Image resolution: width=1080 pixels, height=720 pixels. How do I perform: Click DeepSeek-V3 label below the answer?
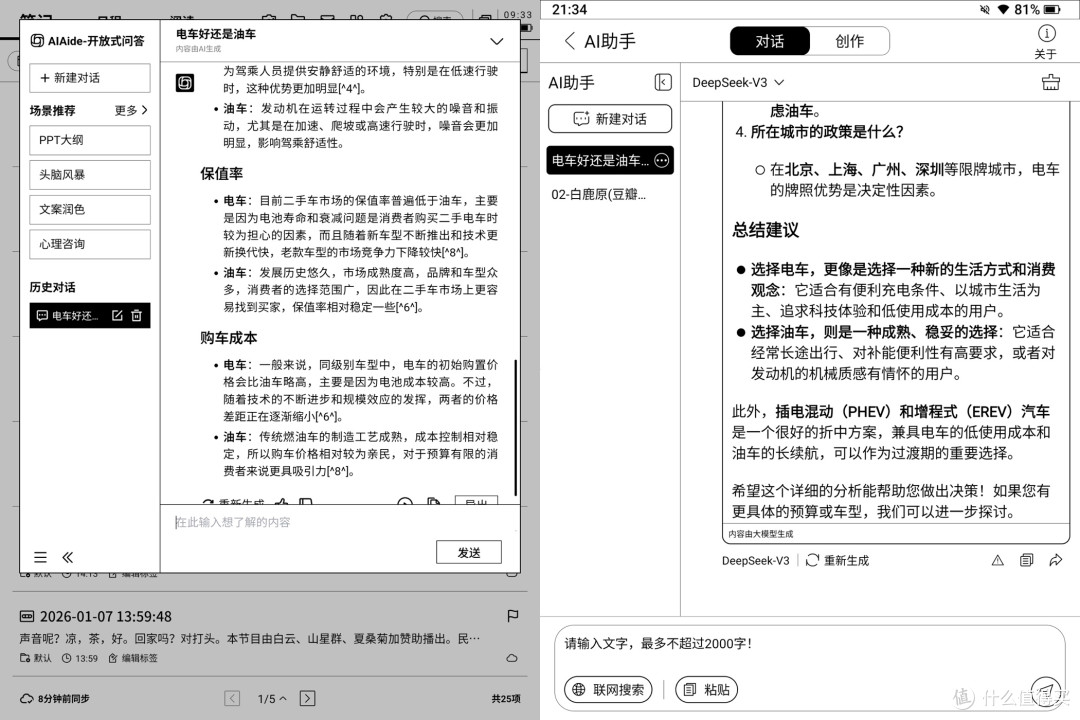pyautogui.click(x=756, y=560)
